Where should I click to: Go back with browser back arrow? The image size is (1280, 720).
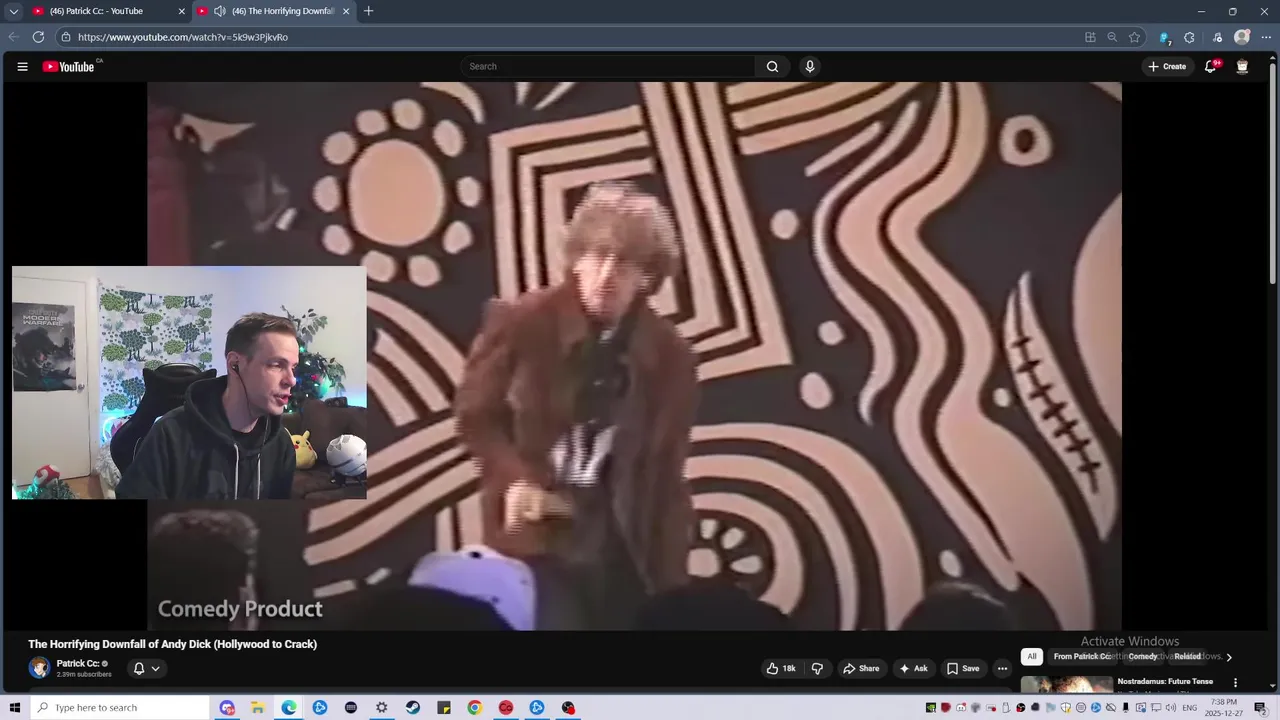[x=13, y=37]
